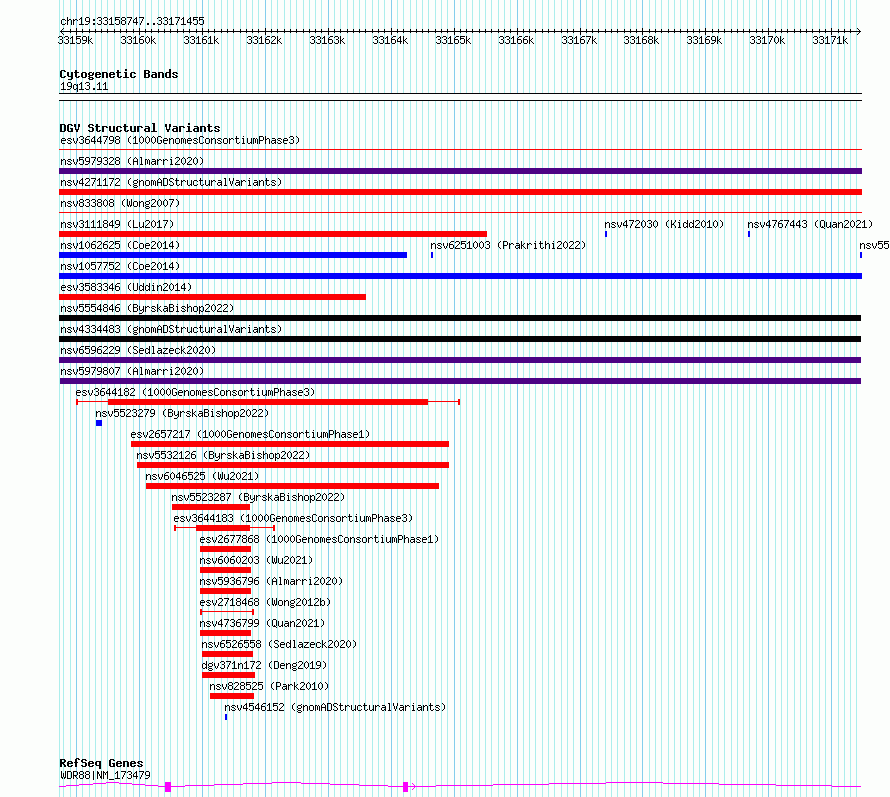Screen dimensions: 890x797
Task: Open esv2718468 Wong2012b label
Action: point(265,602)
